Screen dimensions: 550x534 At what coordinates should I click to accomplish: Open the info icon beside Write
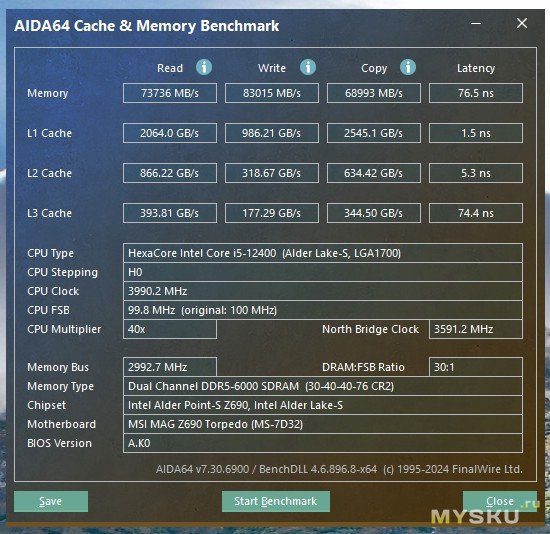pyautogui.click(x=308, y=67)
